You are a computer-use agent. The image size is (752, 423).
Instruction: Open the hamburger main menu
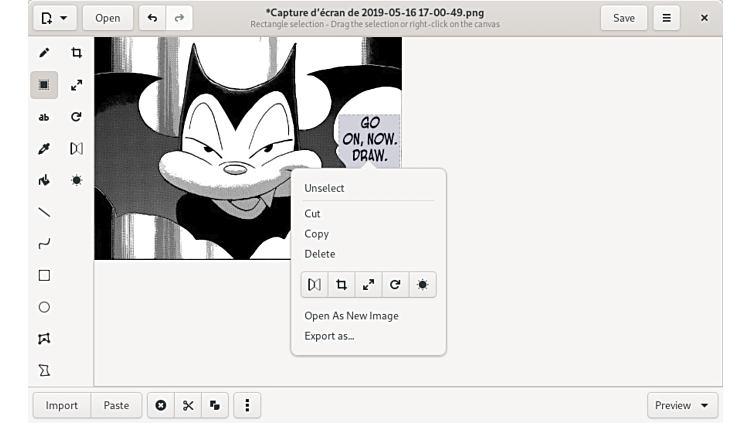(x=666, y=18)
